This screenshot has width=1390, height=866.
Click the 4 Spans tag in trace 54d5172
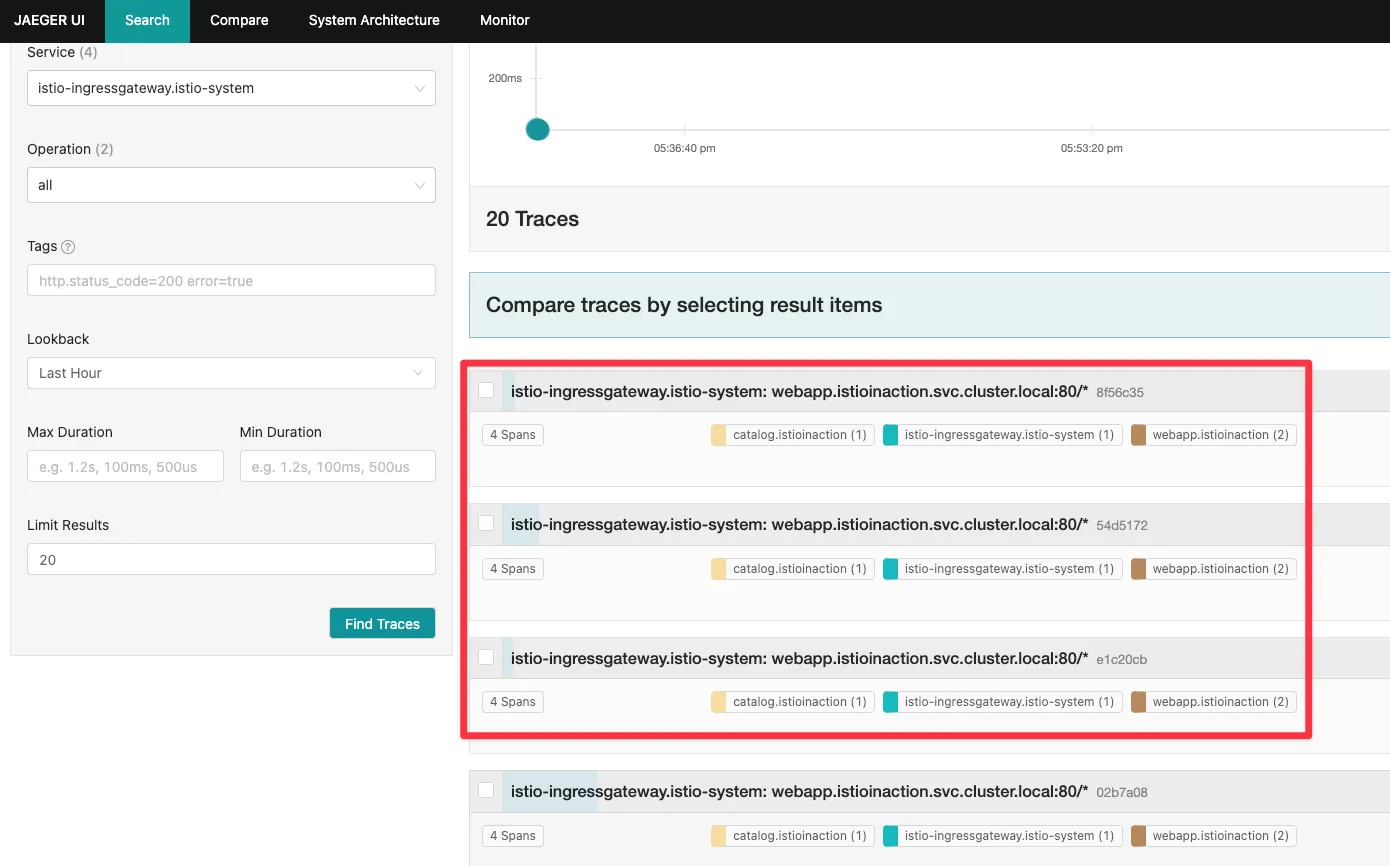[x=513, y=569]
